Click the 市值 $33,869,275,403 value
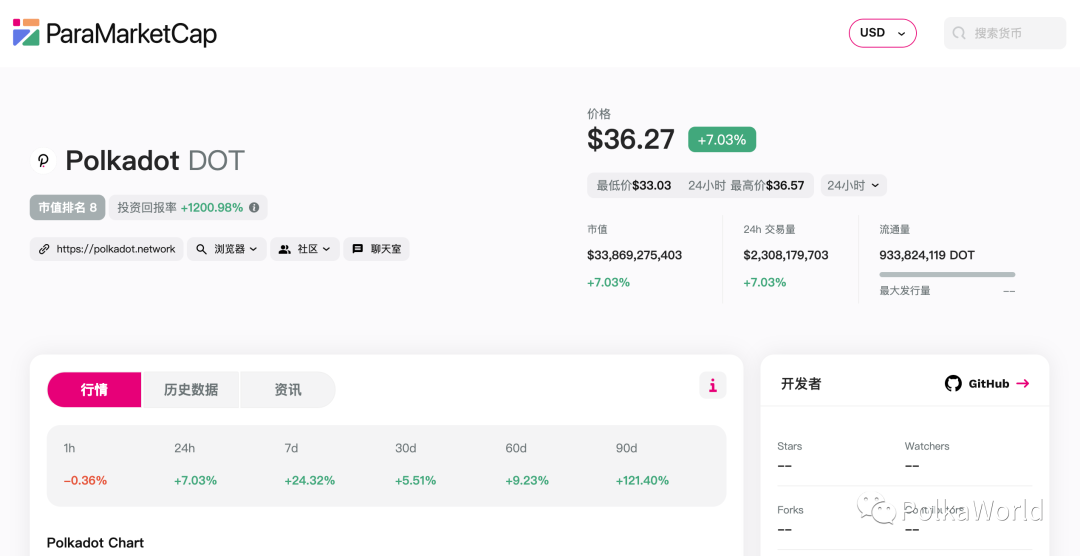Image resolution: width=1080 pixels, height=556 pixels. [x=634, y=255]
